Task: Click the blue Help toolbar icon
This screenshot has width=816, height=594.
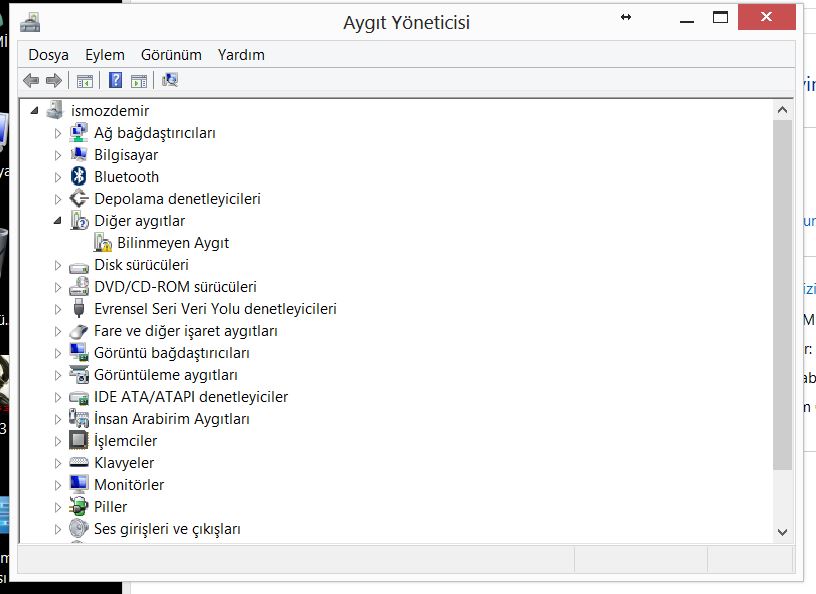Action: (116, 80)
